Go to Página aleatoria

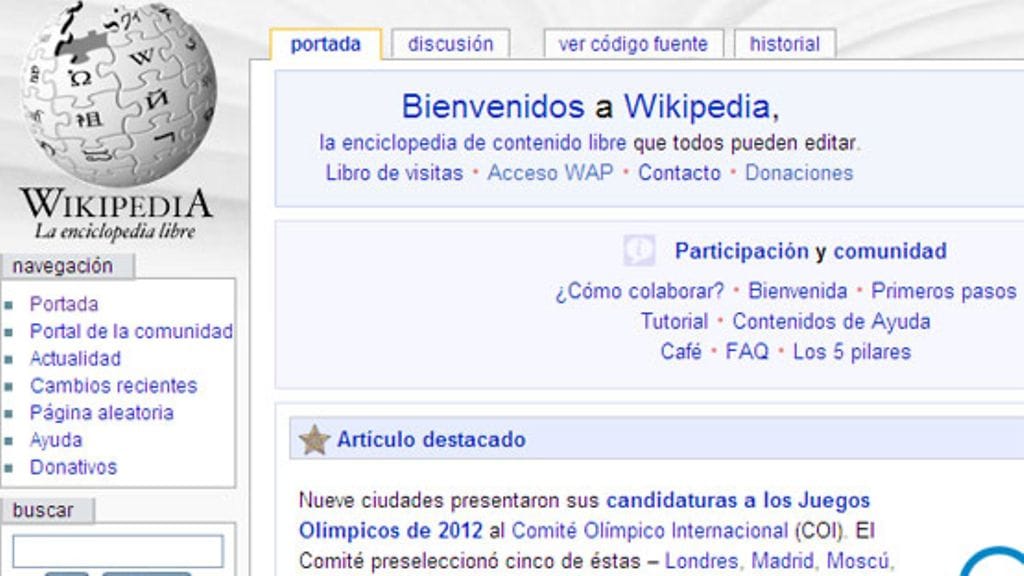[101, 412]
